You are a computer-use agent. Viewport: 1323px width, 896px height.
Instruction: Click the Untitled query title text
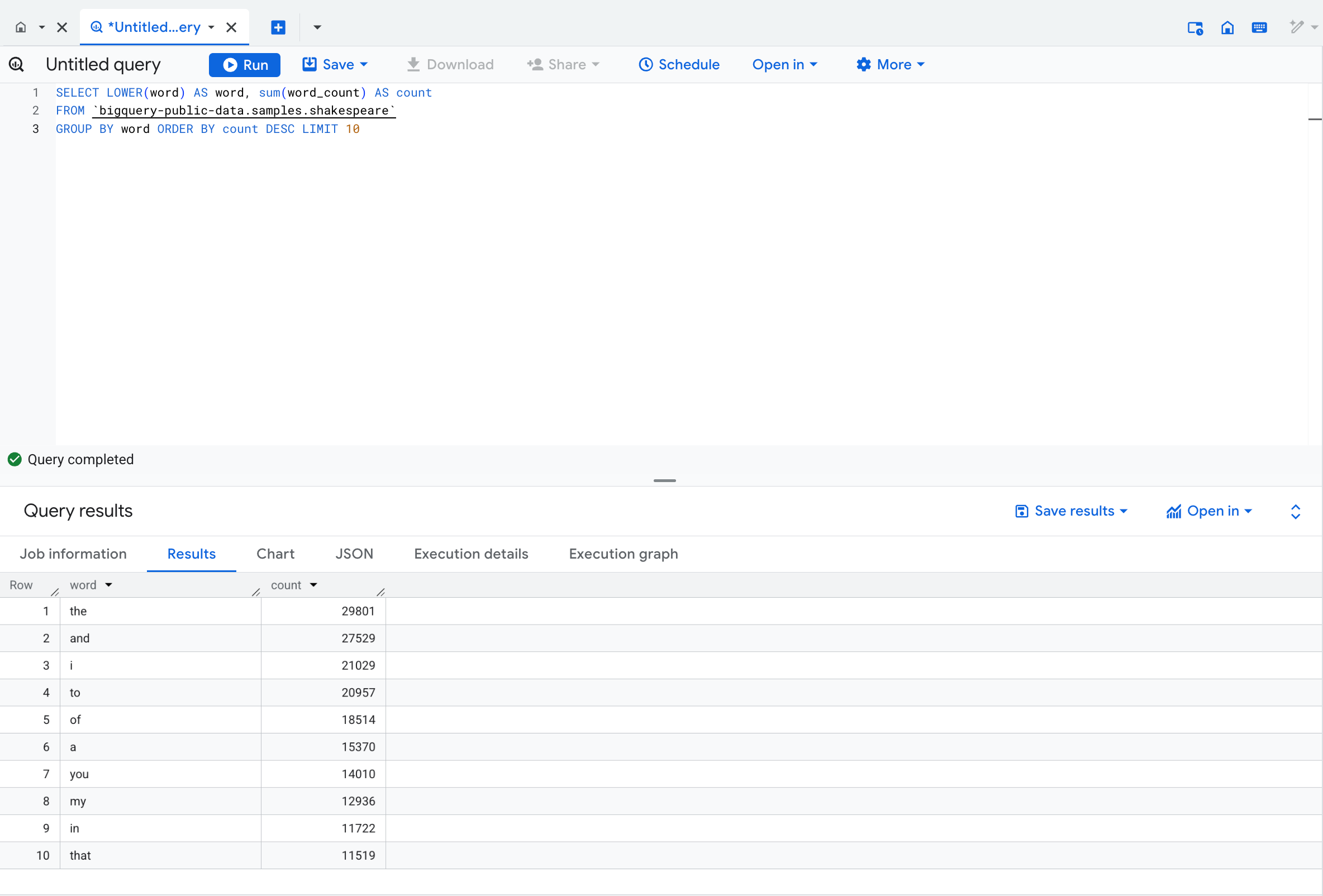pyautogui.click(x=103, y=64)
